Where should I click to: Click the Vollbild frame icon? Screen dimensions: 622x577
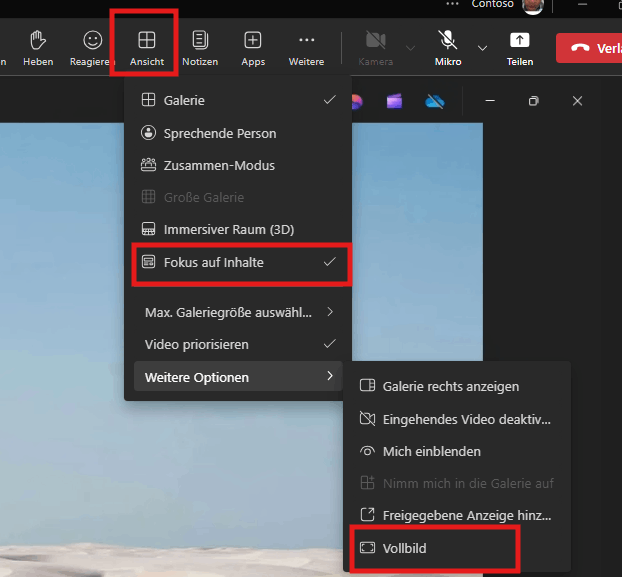(367, 548)
